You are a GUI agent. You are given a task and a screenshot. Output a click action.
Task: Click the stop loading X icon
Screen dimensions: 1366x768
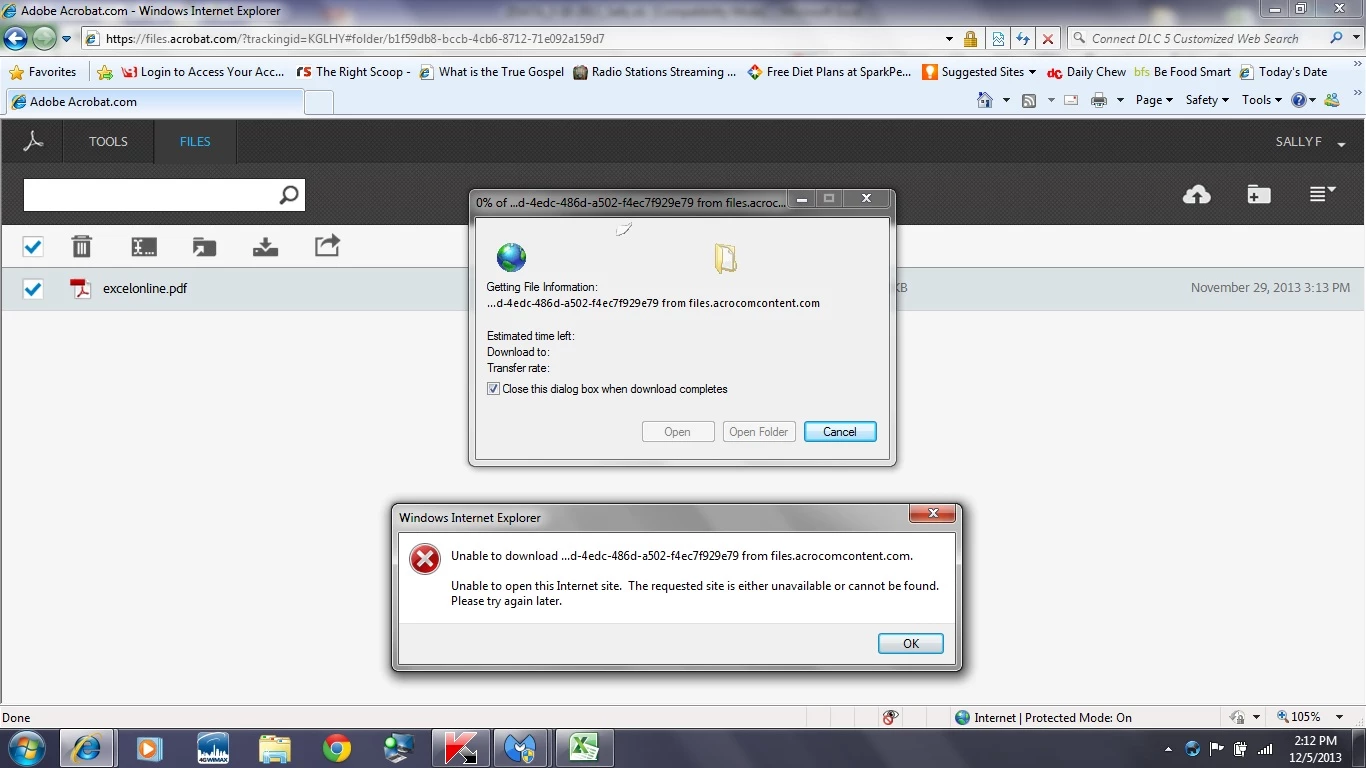point(1047,39)
